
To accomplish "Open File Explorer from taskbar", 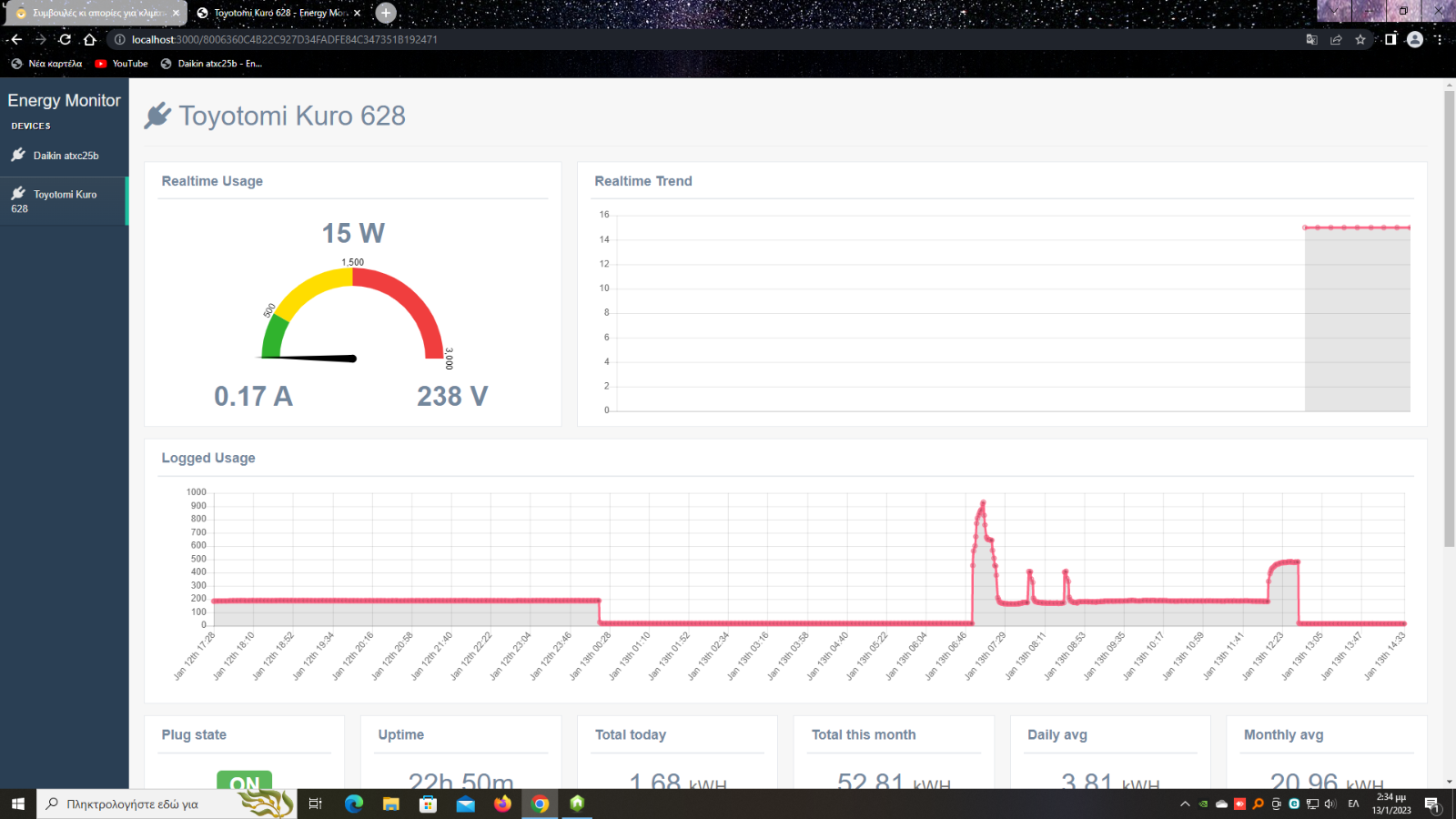I will point(390,804).
